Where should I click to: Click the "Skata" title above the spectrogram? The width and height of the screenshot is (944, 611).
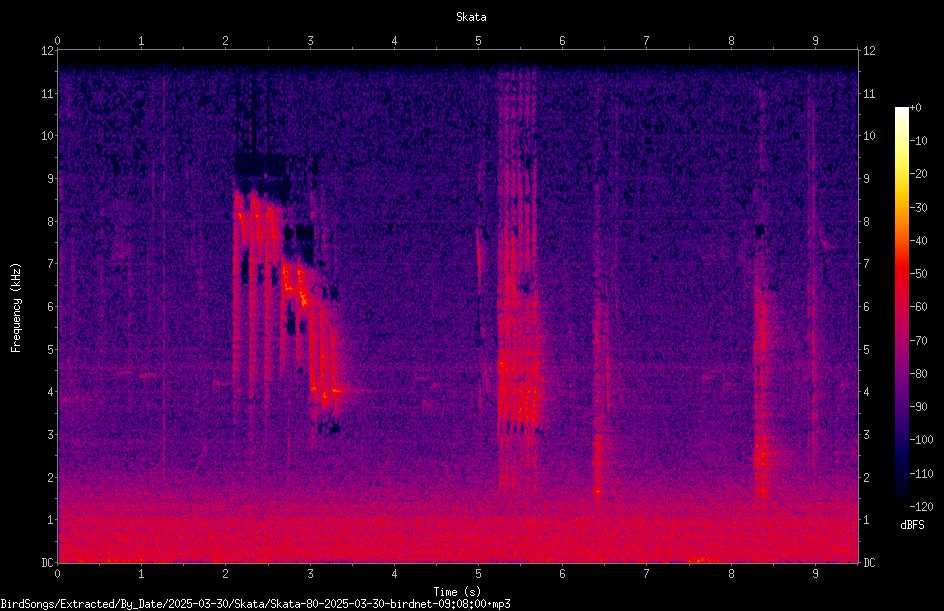471,17
